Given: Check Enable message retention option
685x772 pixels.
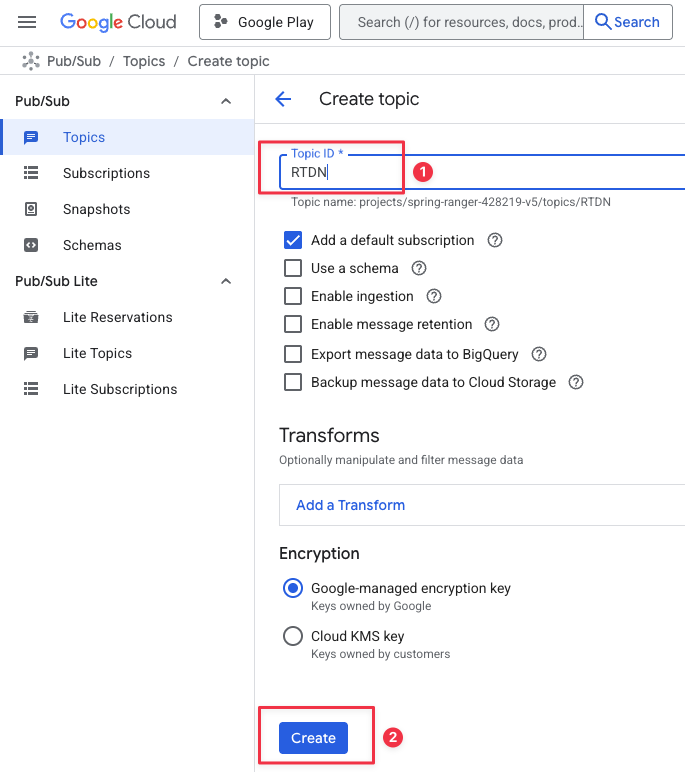Looking at the screenshot, I should pyautogui.click(x=293, y=324).
